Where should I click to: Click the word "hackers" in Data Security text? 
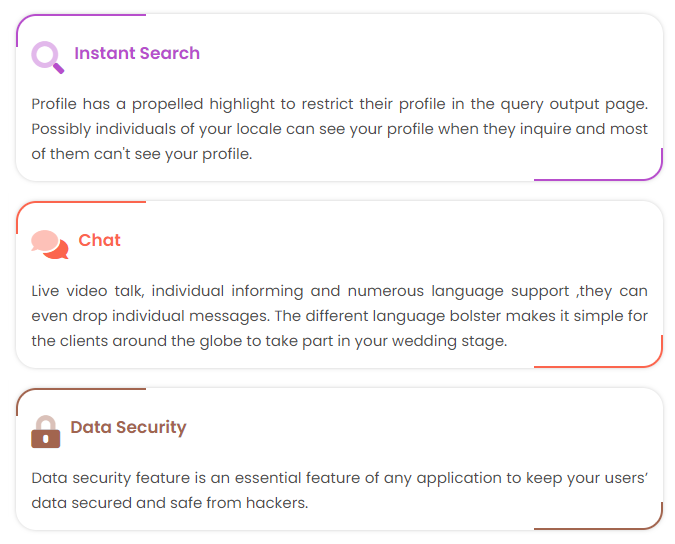tap(277, 503)
